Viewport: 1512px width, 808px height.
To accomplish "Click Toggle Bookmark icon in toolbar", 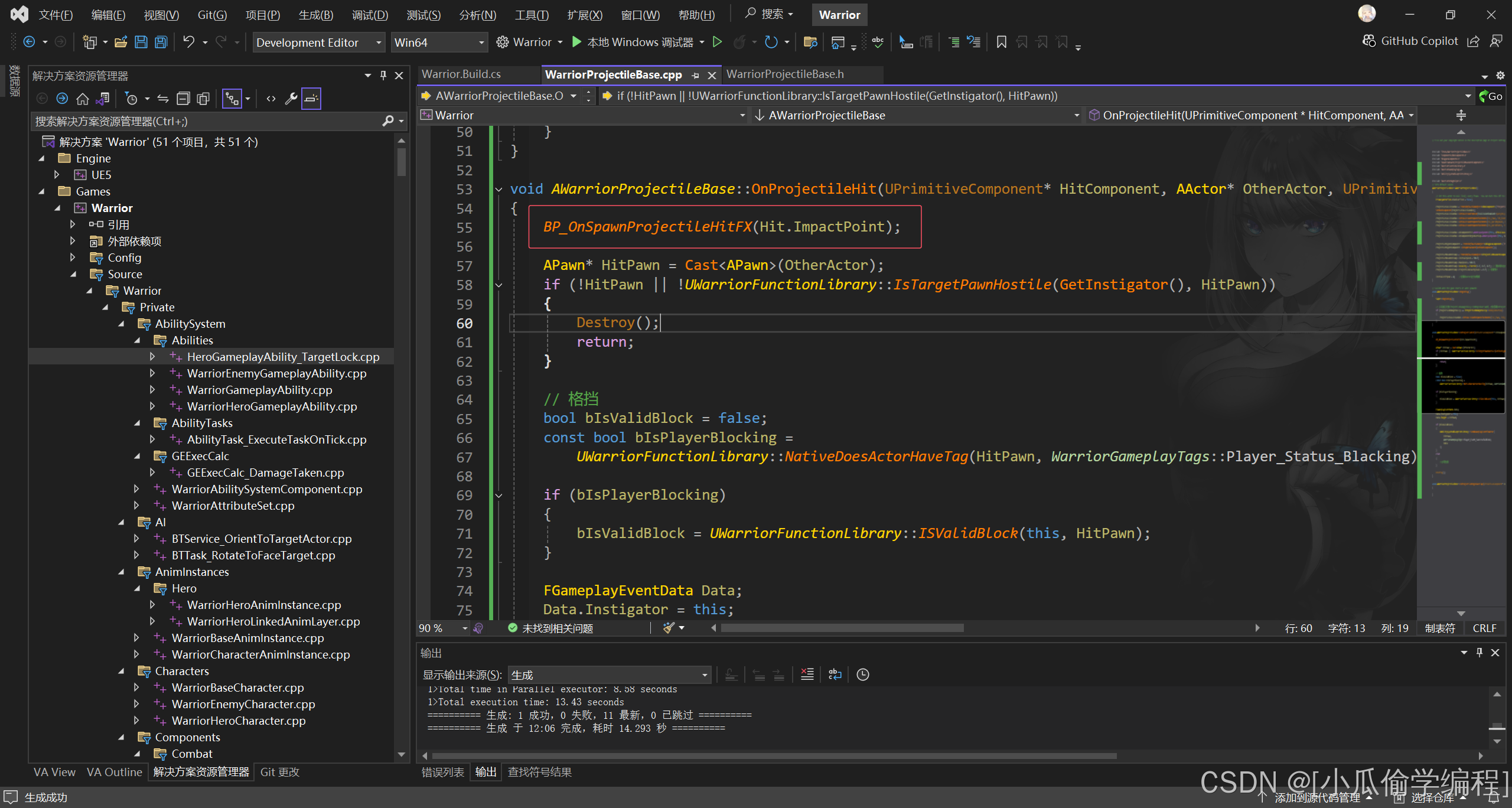I will [x=1001, y=42].
